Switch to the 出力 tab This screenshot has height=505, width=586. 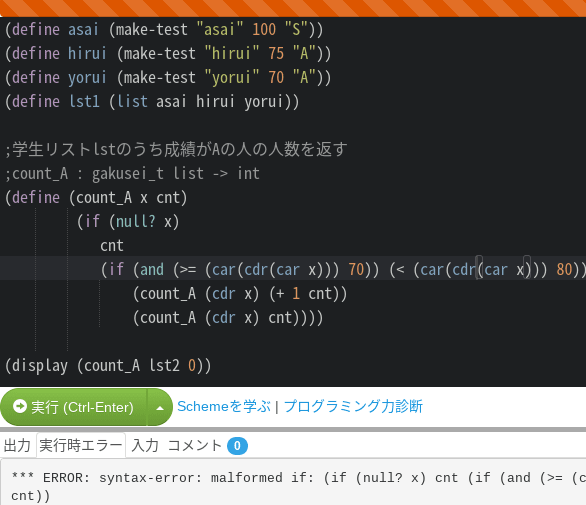tap(17, 446)
